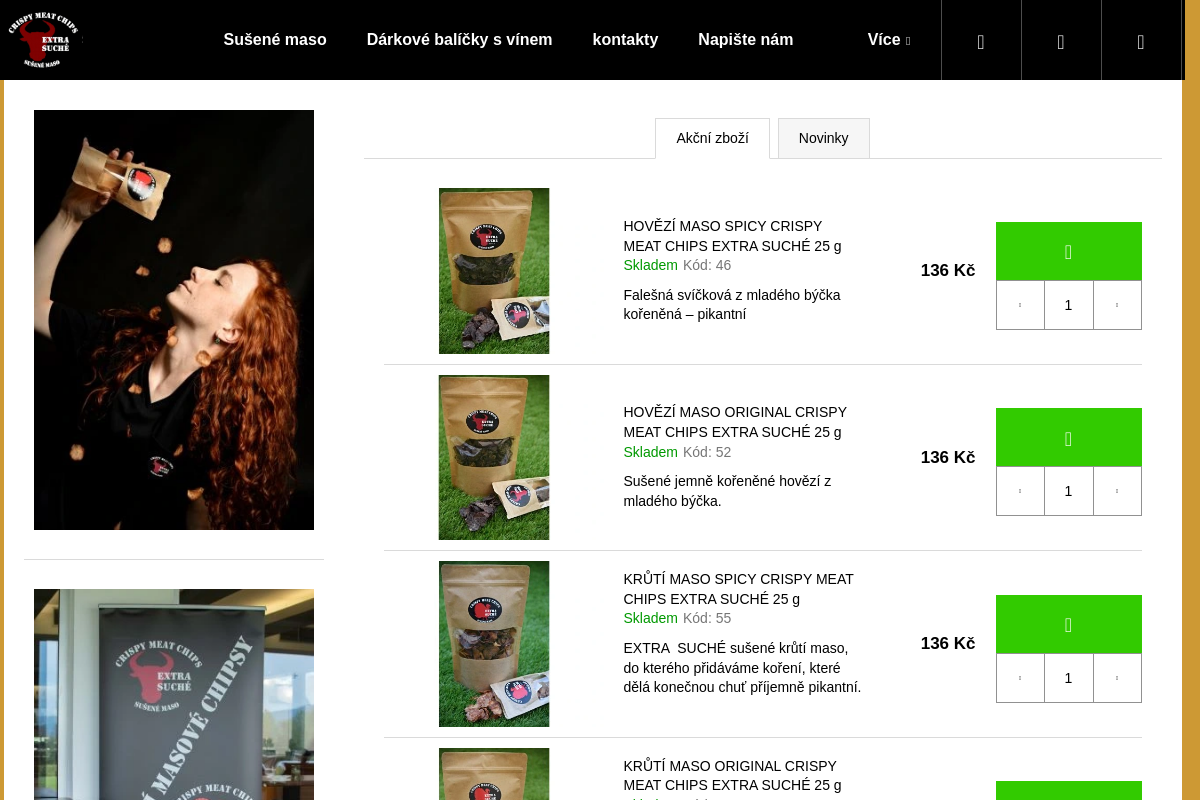This screenshot has width=1200, height=800.
Task: Click 136 Kč price of Hovězí Spicy
Action: [948, 271]
